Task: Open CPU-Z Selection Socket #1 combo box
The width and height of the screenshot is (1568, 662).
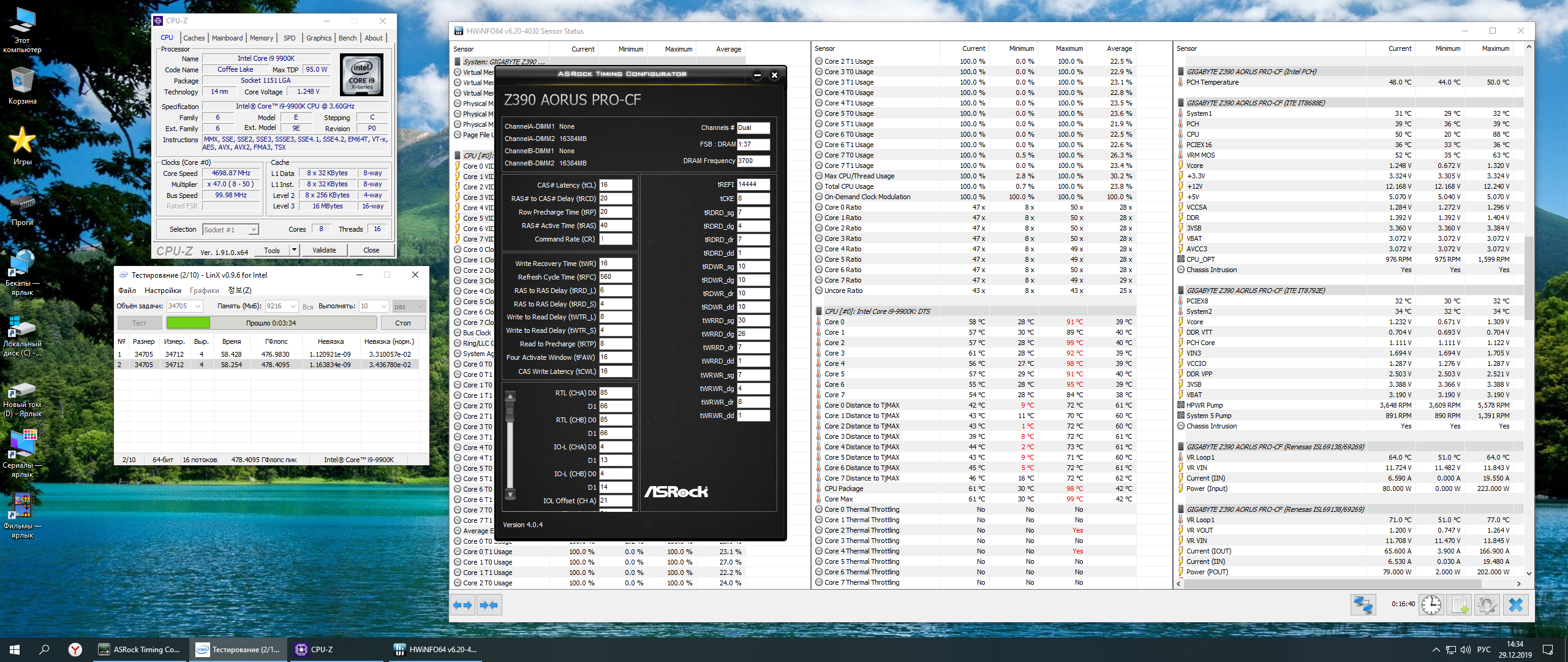Action: [230, 230]
